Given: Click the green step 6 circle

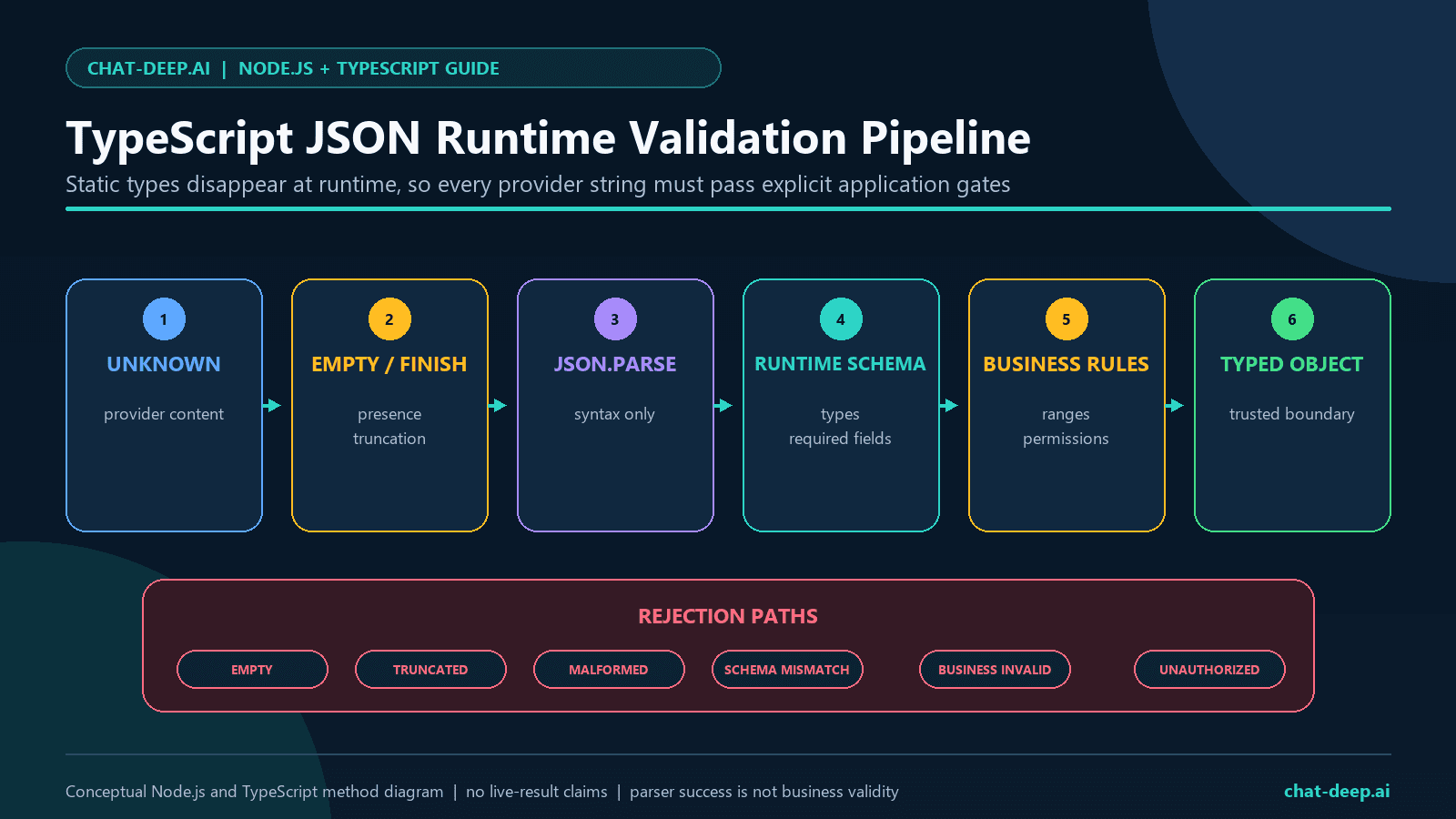Looking at the screenshot, I should pyautogui.click(x=1292, y=319).
